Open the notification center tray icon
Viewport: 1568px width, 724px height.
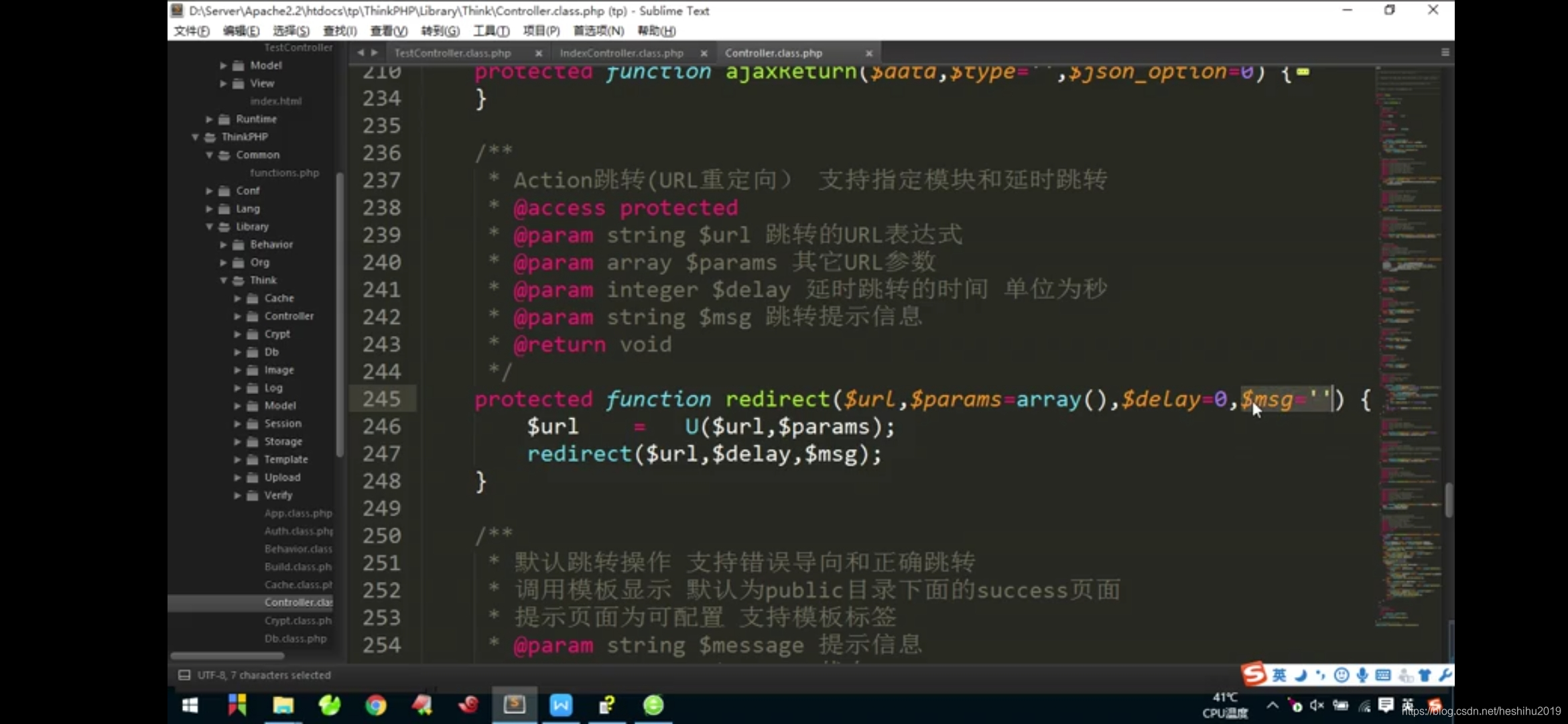[1386, 705]
